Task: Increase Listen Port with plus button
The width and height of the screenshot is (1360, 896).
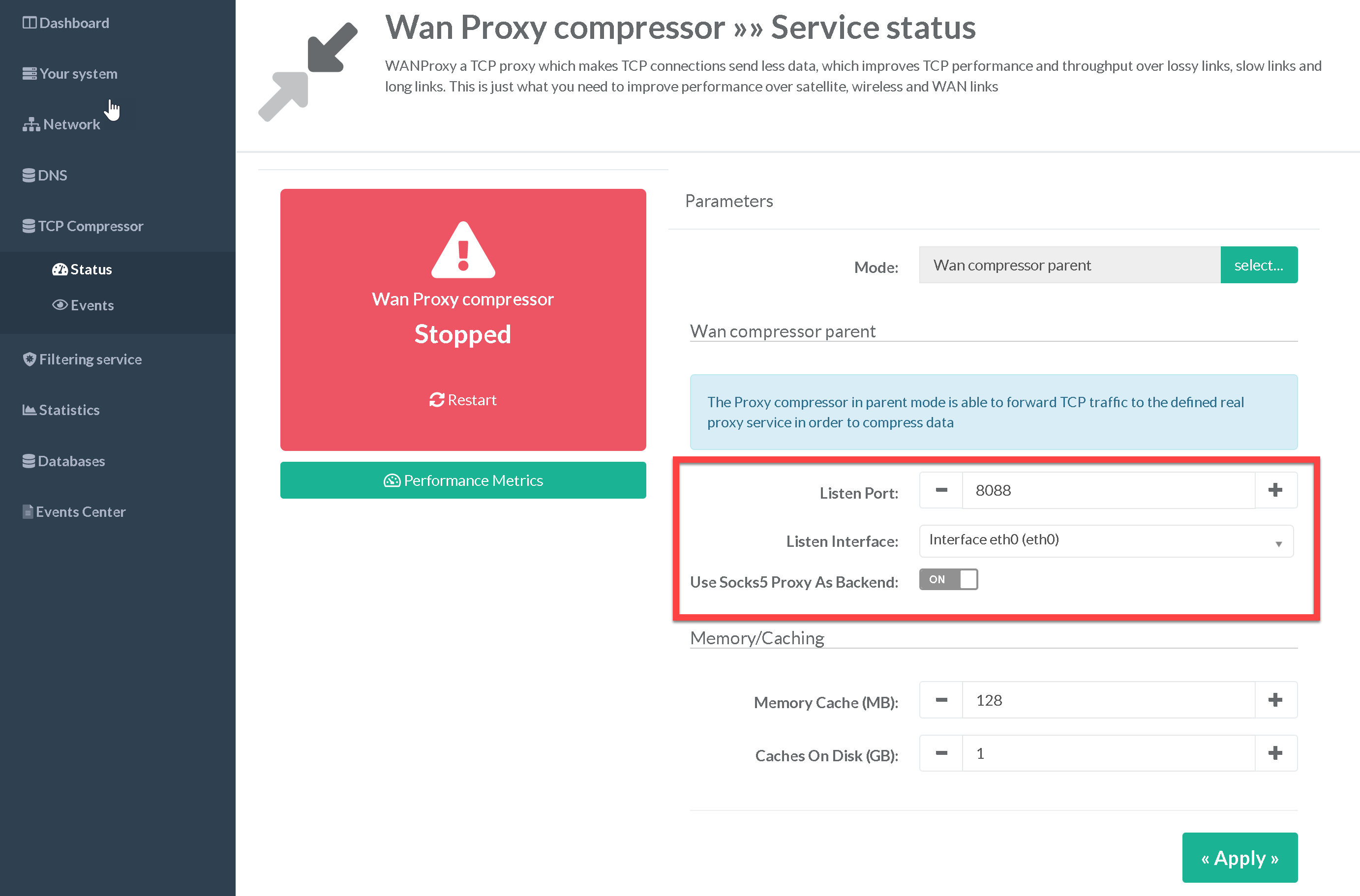Action: coord(1275,490)
